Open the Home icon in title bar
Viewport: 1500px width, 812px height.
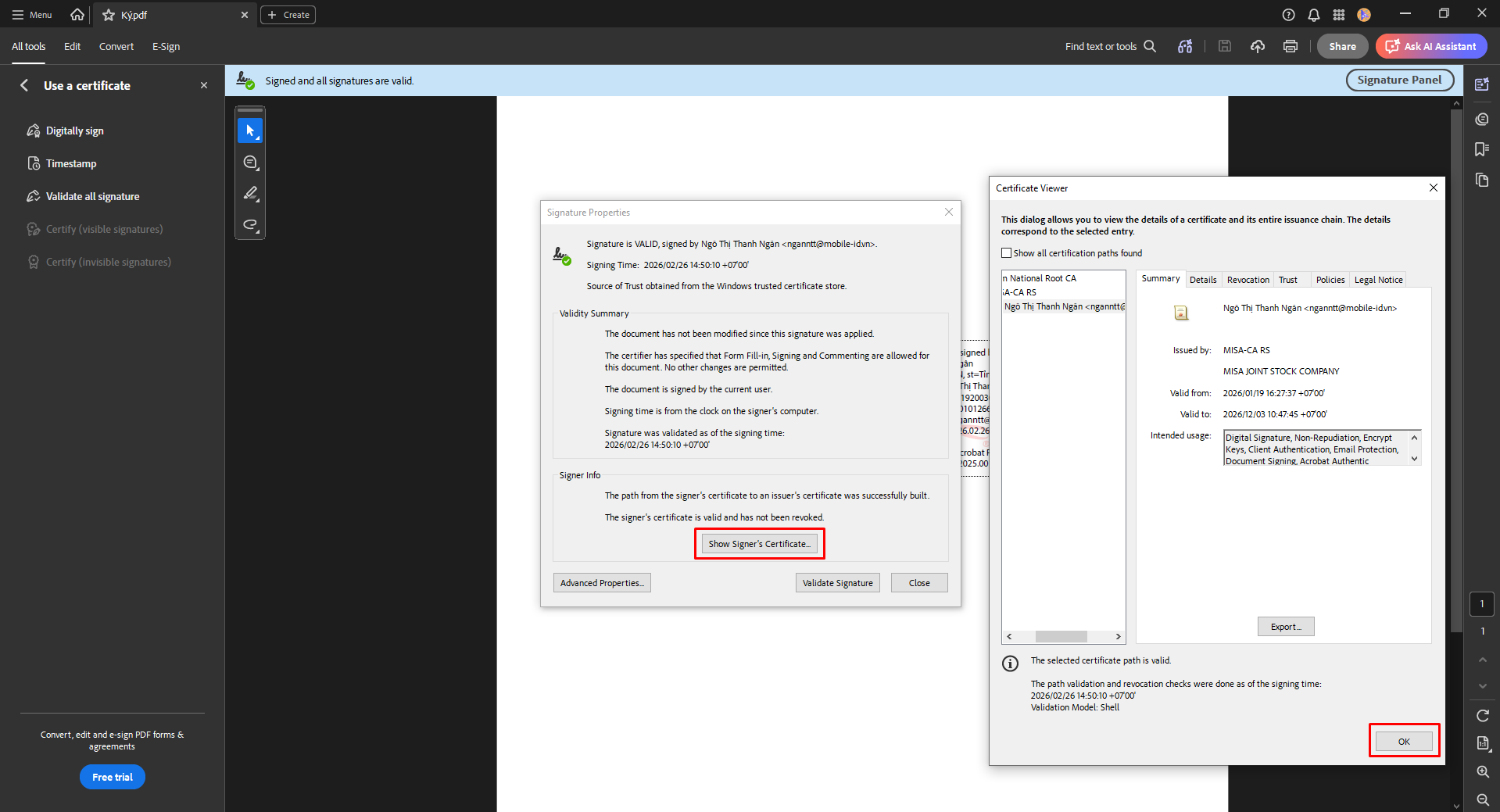click(77, 15)
